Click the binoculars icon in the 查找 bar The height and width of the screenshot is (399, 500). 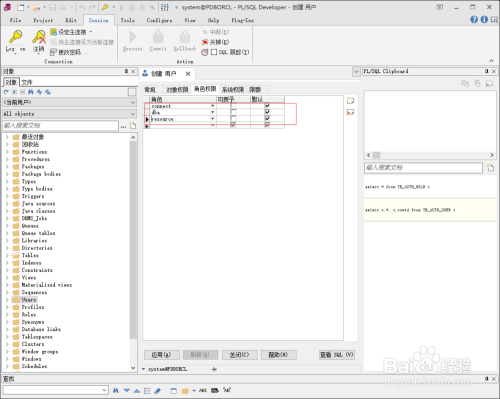tap(115, 390)
